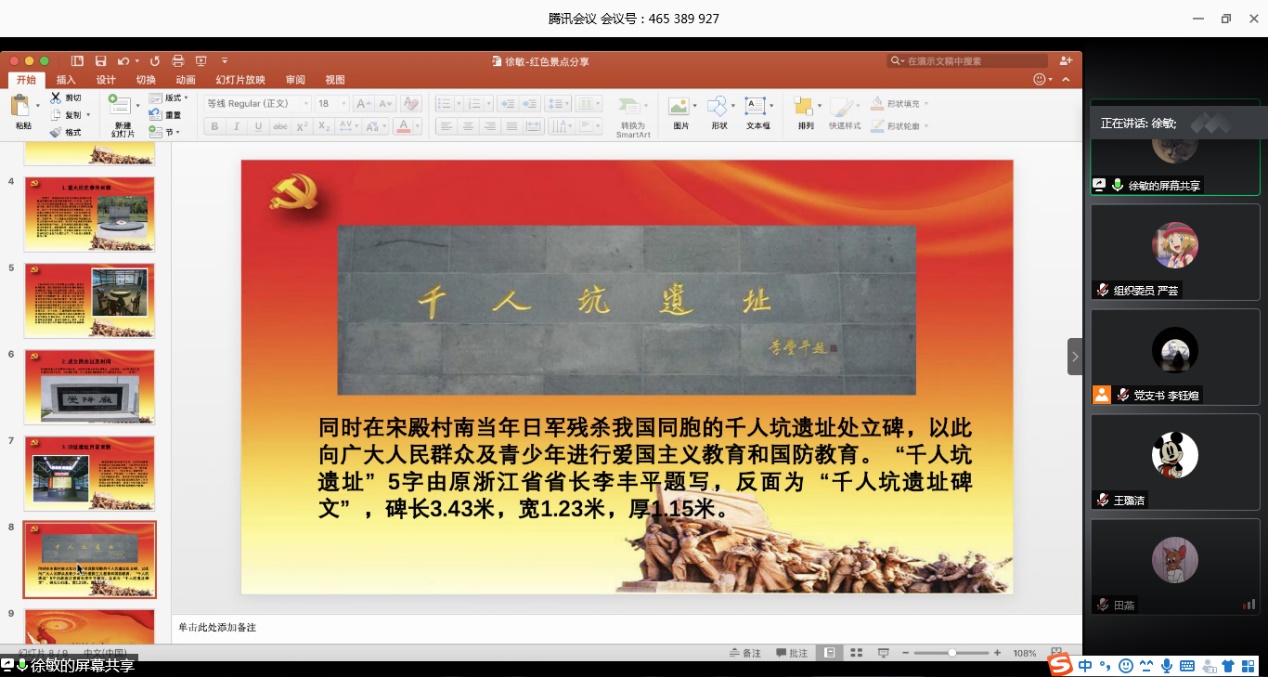1268x677 pixels.
Task: Toggle bold formatting (B)
Action: (x=214, y=127)
